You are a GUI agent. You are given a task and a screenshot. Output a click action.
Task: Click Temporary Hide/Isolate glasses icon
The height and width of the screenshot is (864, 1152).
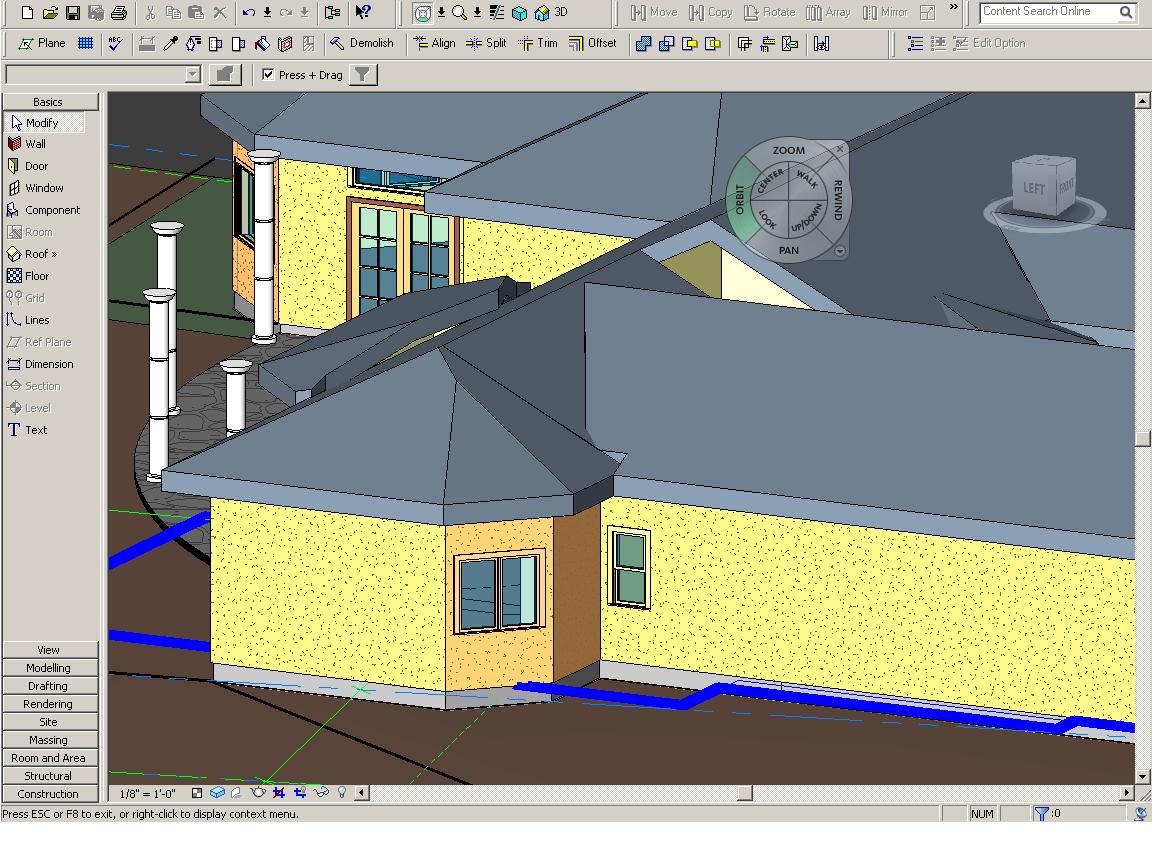322,793
